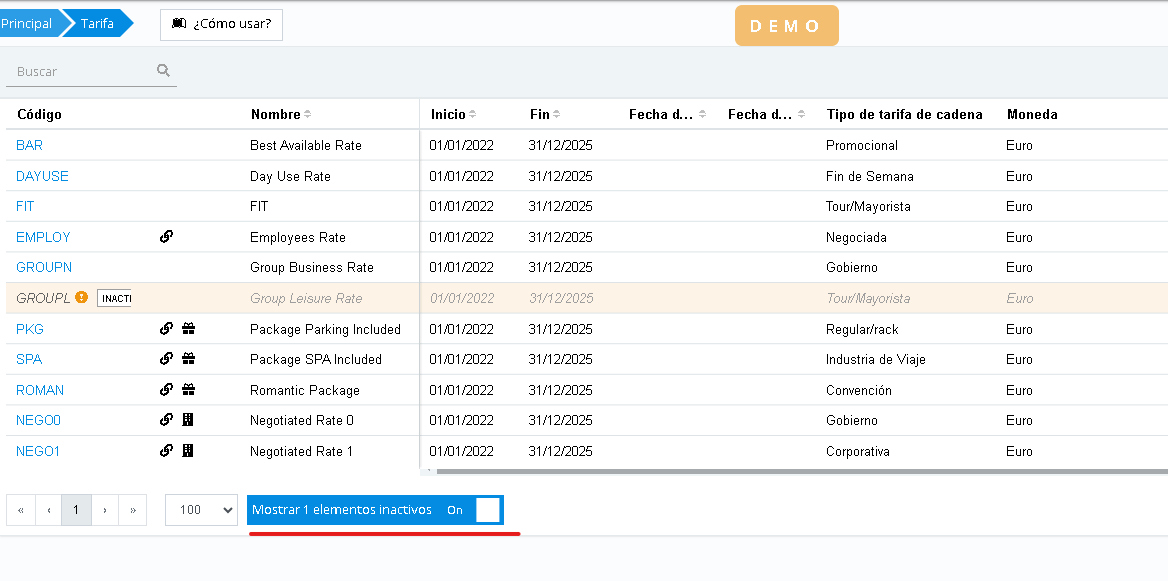The height and width of the screenshot is (581, 1168).
Task: Go to Principal breadcrumb
Action: [x=27, y=24]
